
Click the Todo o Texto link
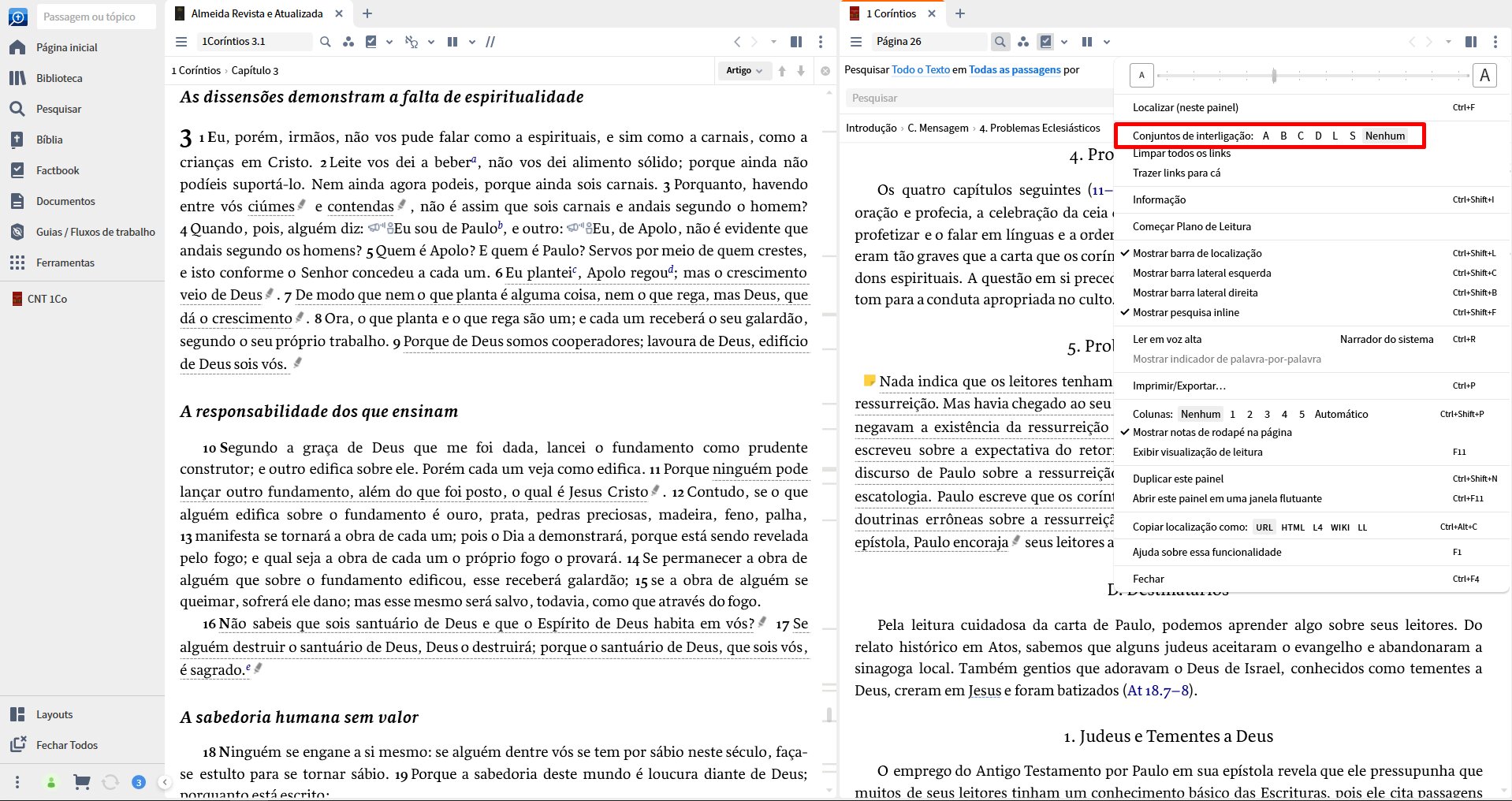pos(920,69)
